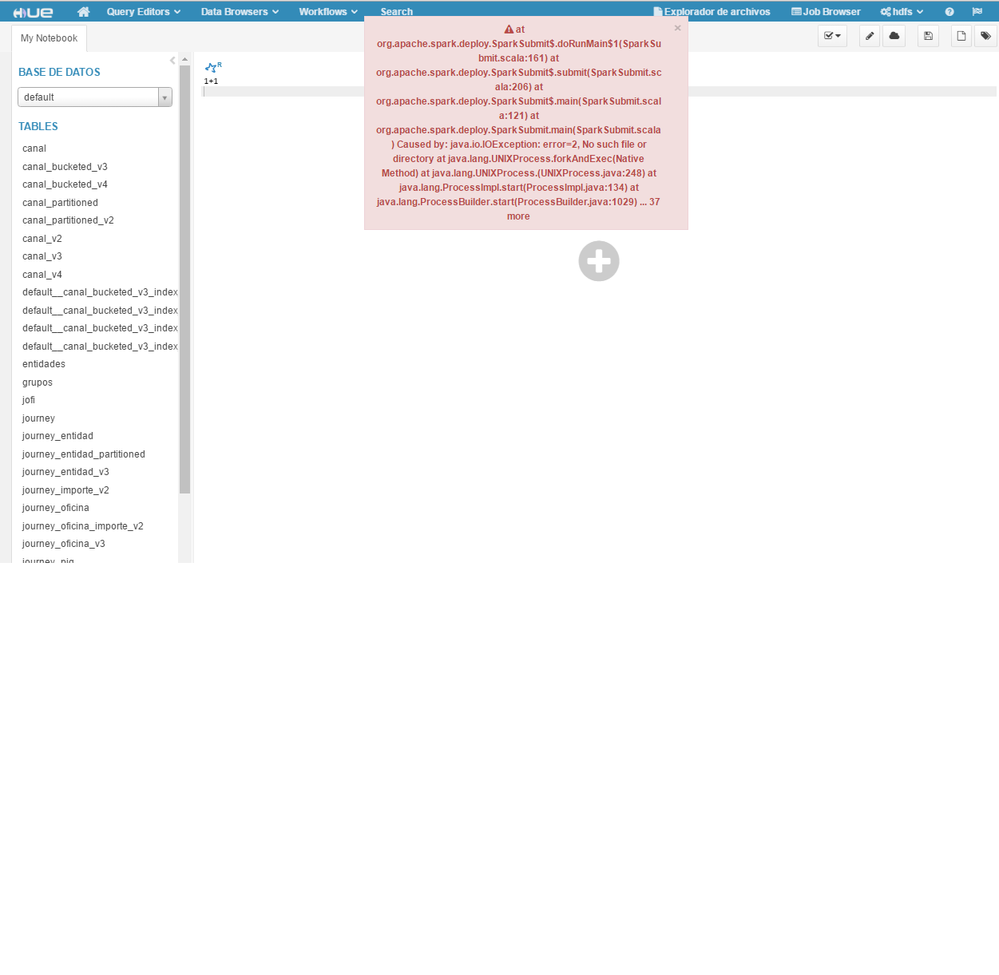Image resolution: width=999 pixels, height=975 pixels.
Task: Open the checkmark options dropdown button
Action: click(832, 36)
